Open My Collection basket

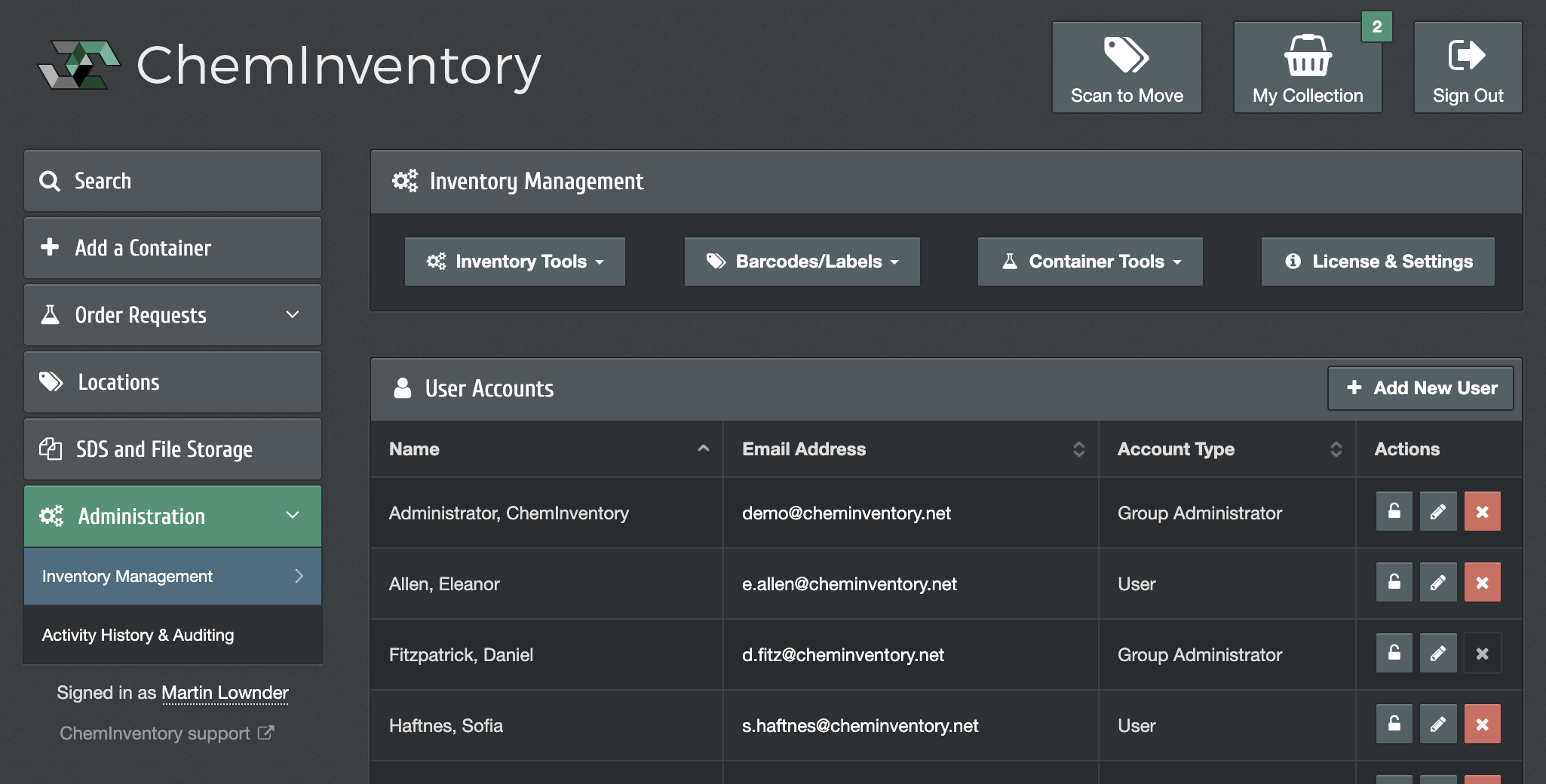pos(1308,67)
